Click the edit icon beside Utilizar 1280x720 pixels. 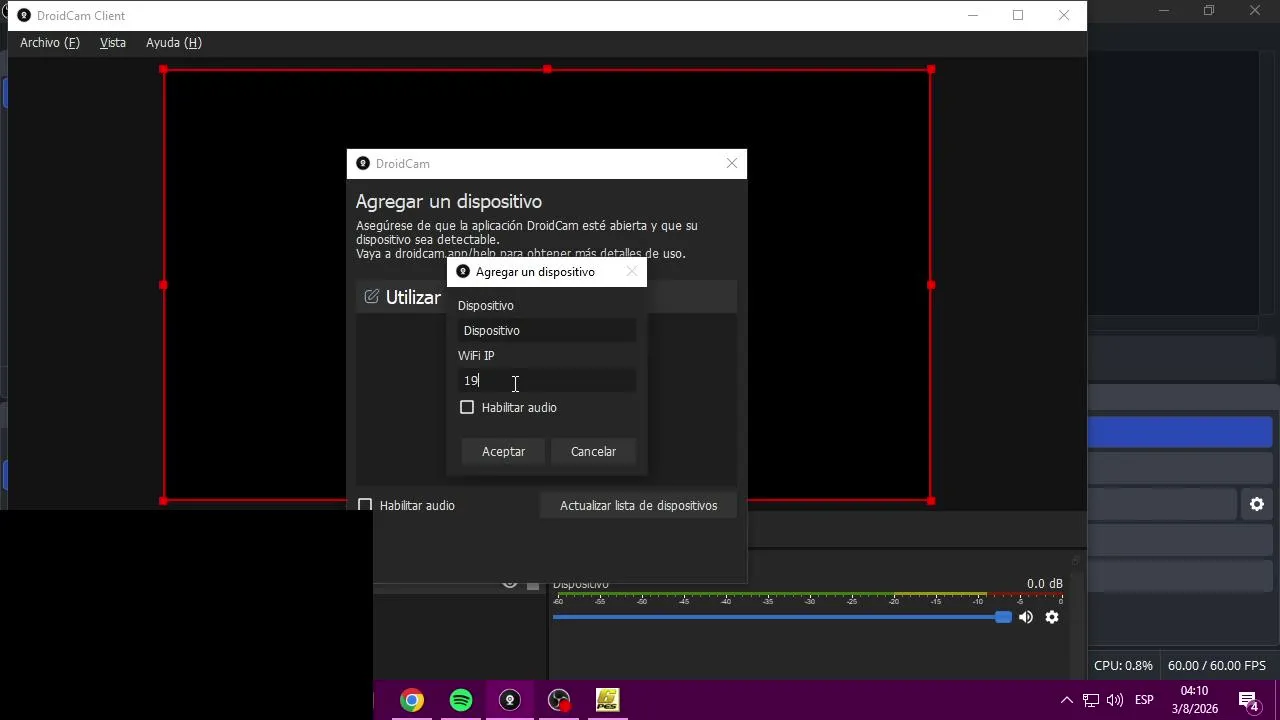point(372,297)
